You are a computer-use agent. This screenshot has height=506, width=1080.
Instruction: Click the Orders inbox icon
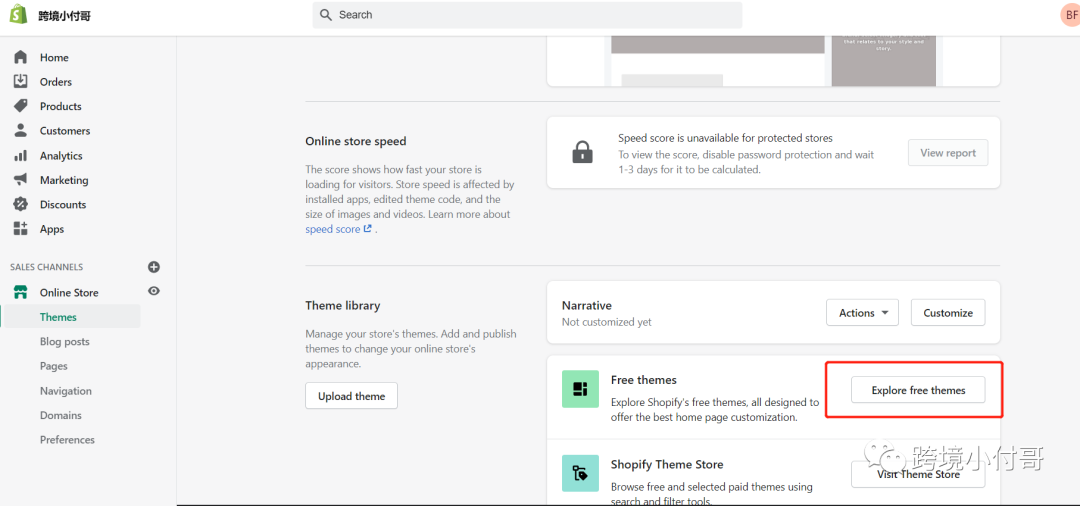(x=21, y=81)
